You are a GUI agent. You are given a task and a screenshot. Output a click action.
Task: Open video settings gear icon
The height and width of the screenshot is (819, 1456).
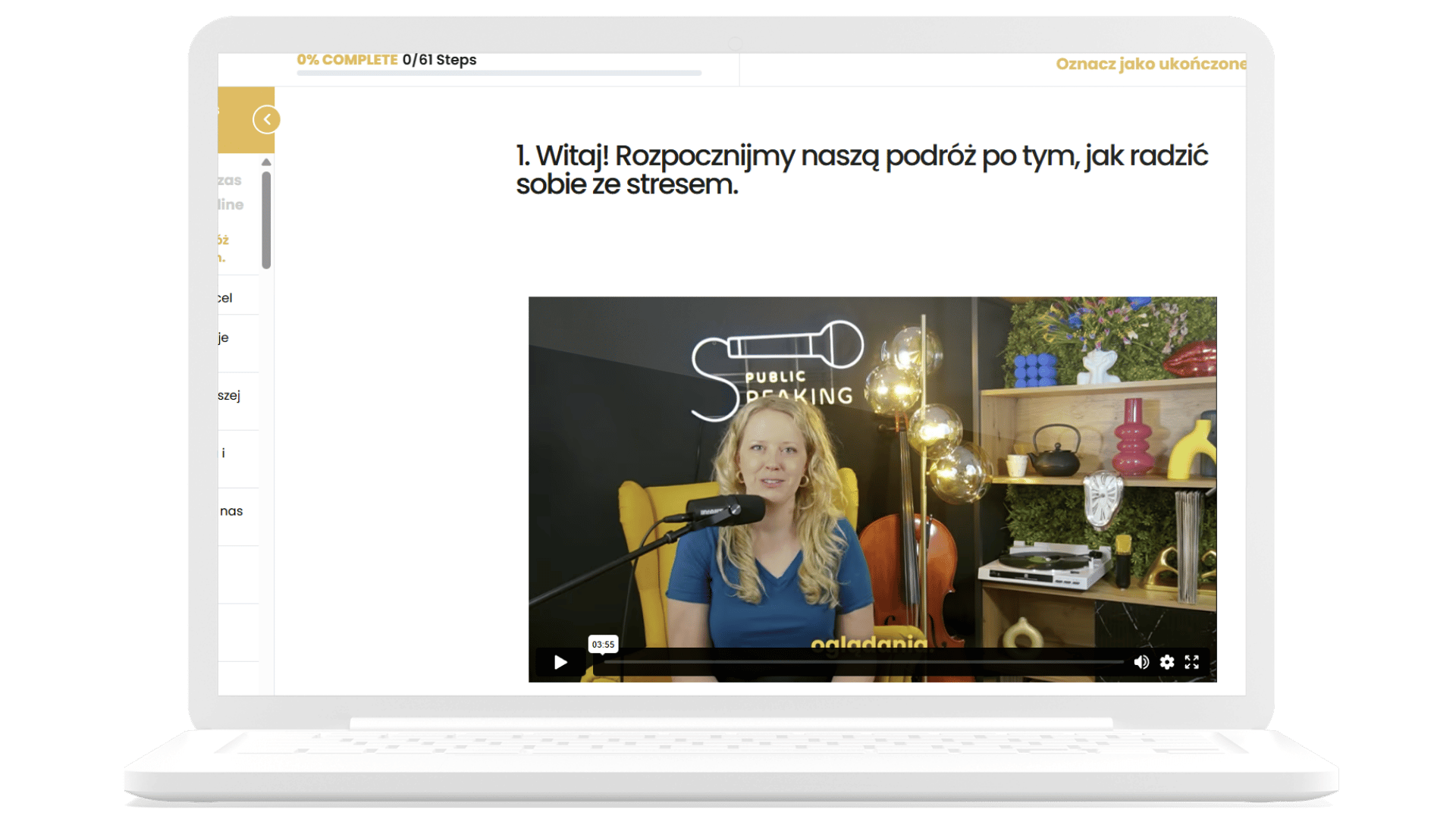click(x=1167, y=662)
